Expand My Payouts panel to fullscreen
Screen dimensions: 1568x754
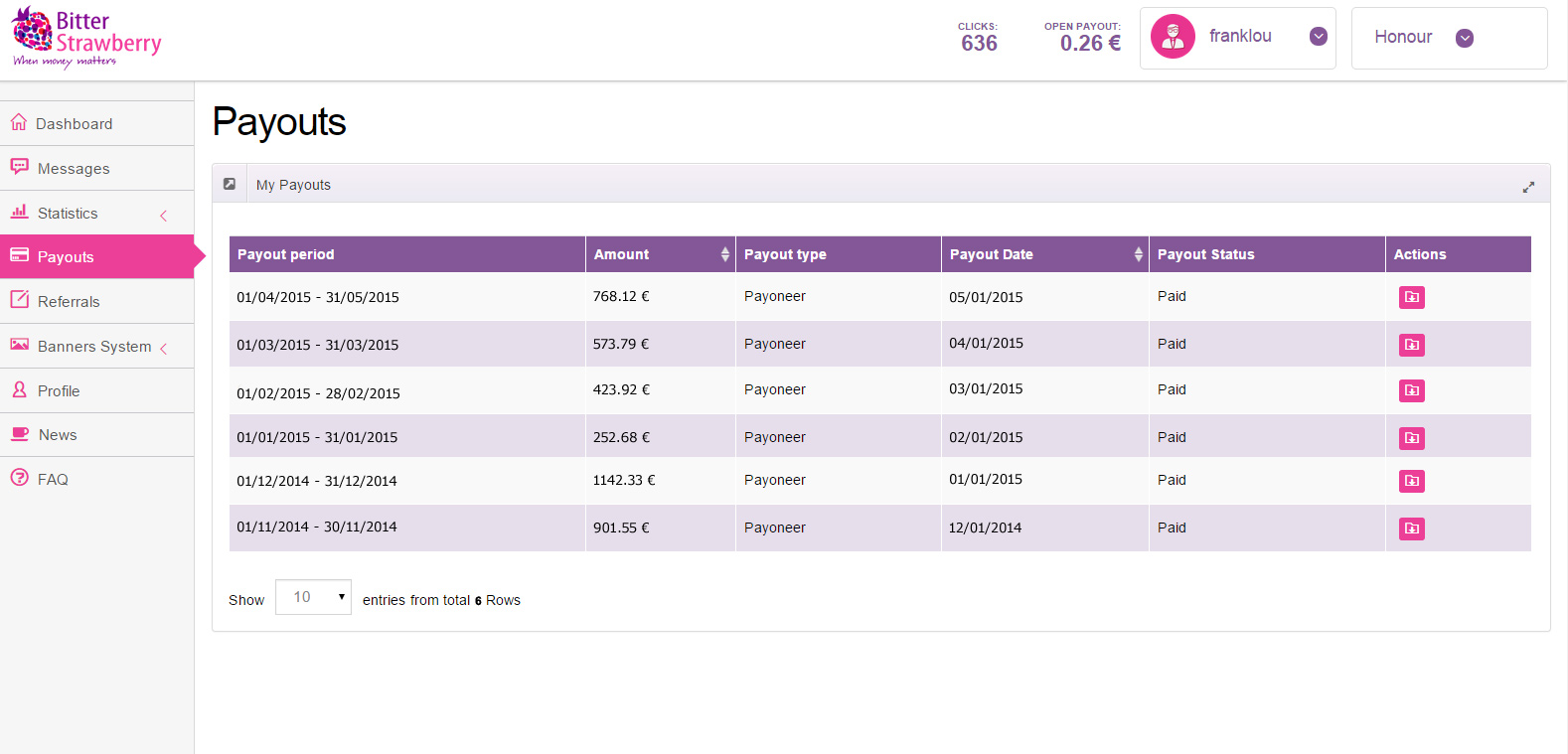click(x=1528, y=187)
